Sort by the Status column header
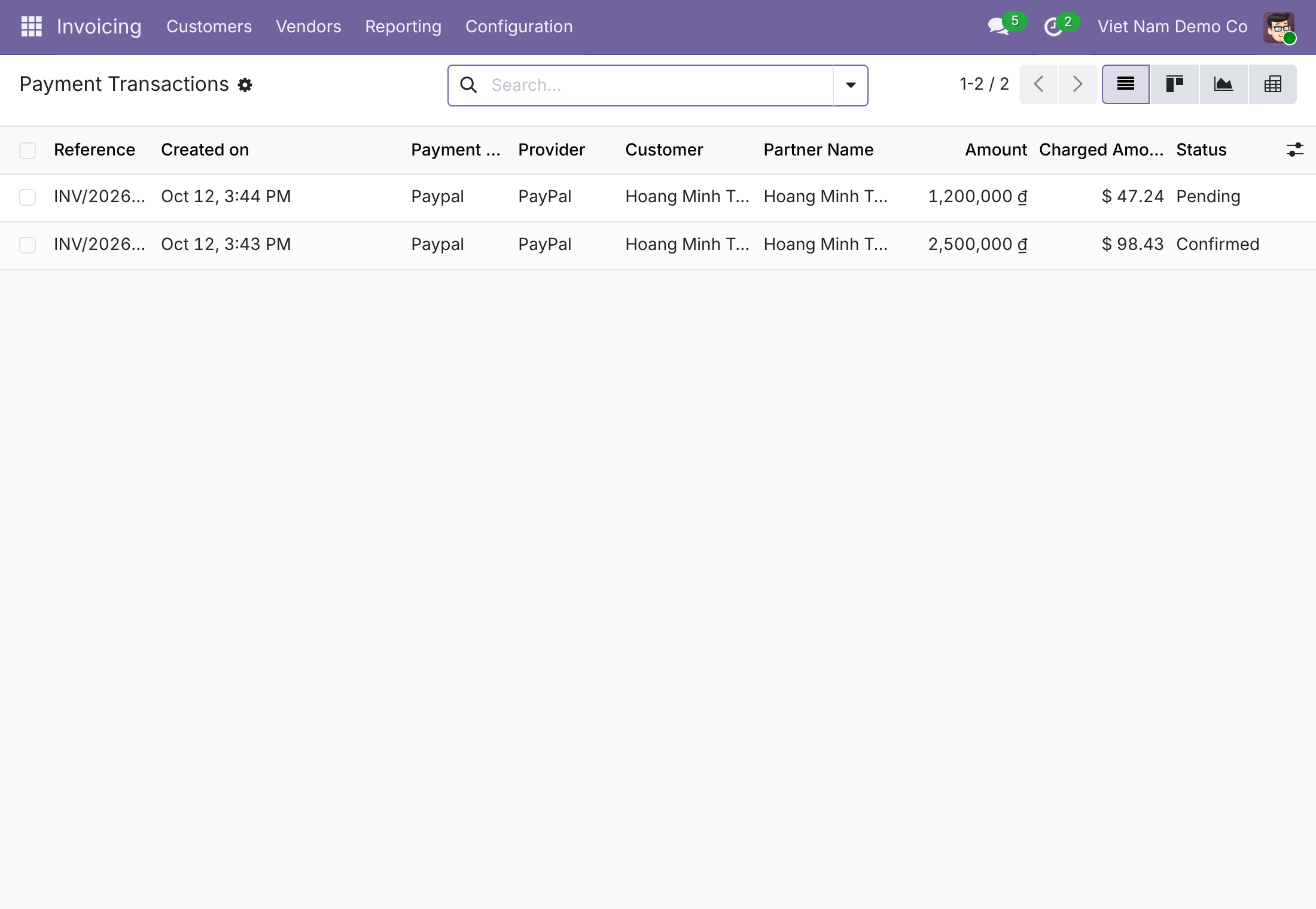This screenshot has height=909, width=1316. (x=1201, y=150)
